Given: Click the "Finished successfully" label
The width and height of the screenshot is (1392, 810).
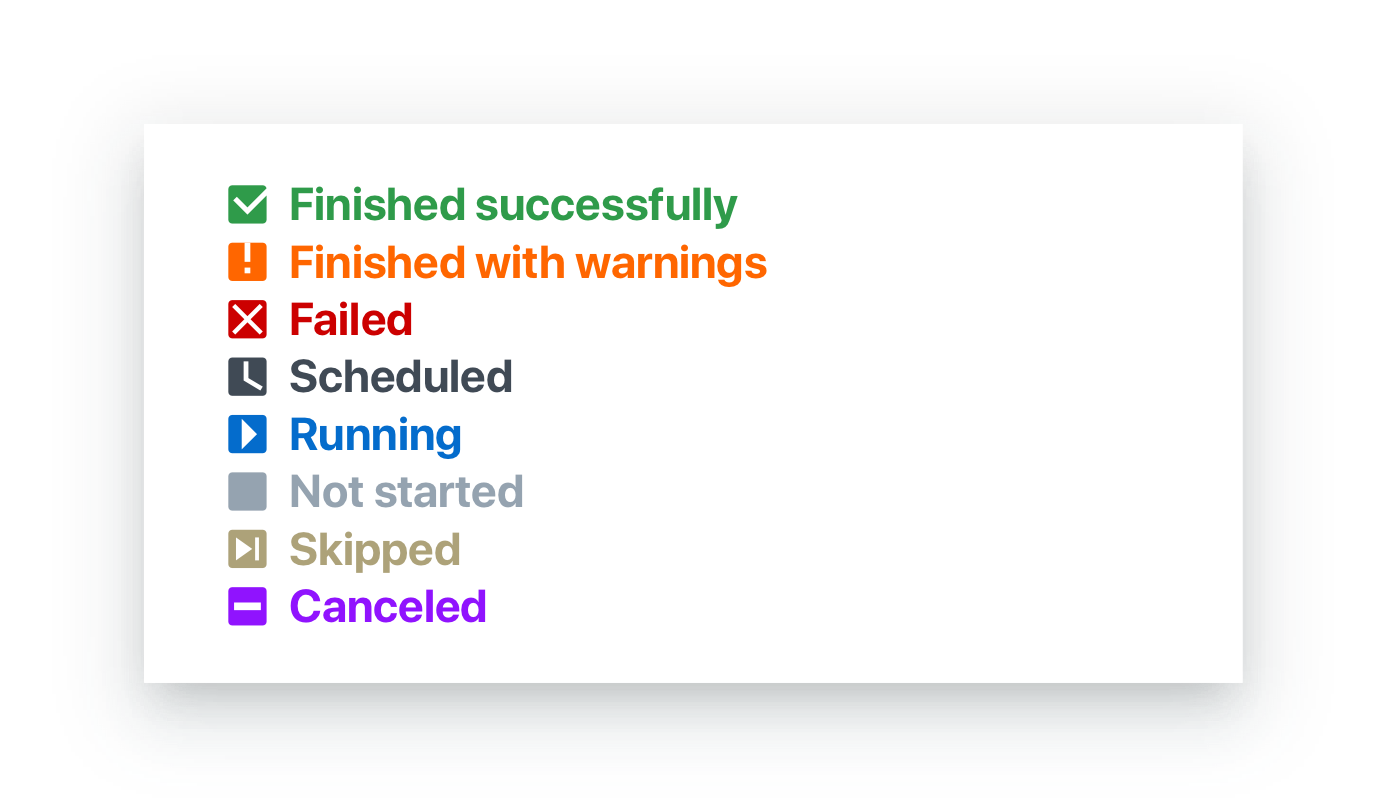Looking at the screenshot, I should 513,205.
